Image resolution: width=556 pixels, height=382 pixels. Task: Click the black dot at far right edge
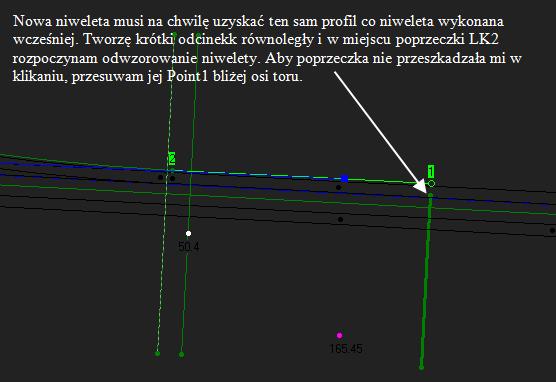click(x=552, y=231)
